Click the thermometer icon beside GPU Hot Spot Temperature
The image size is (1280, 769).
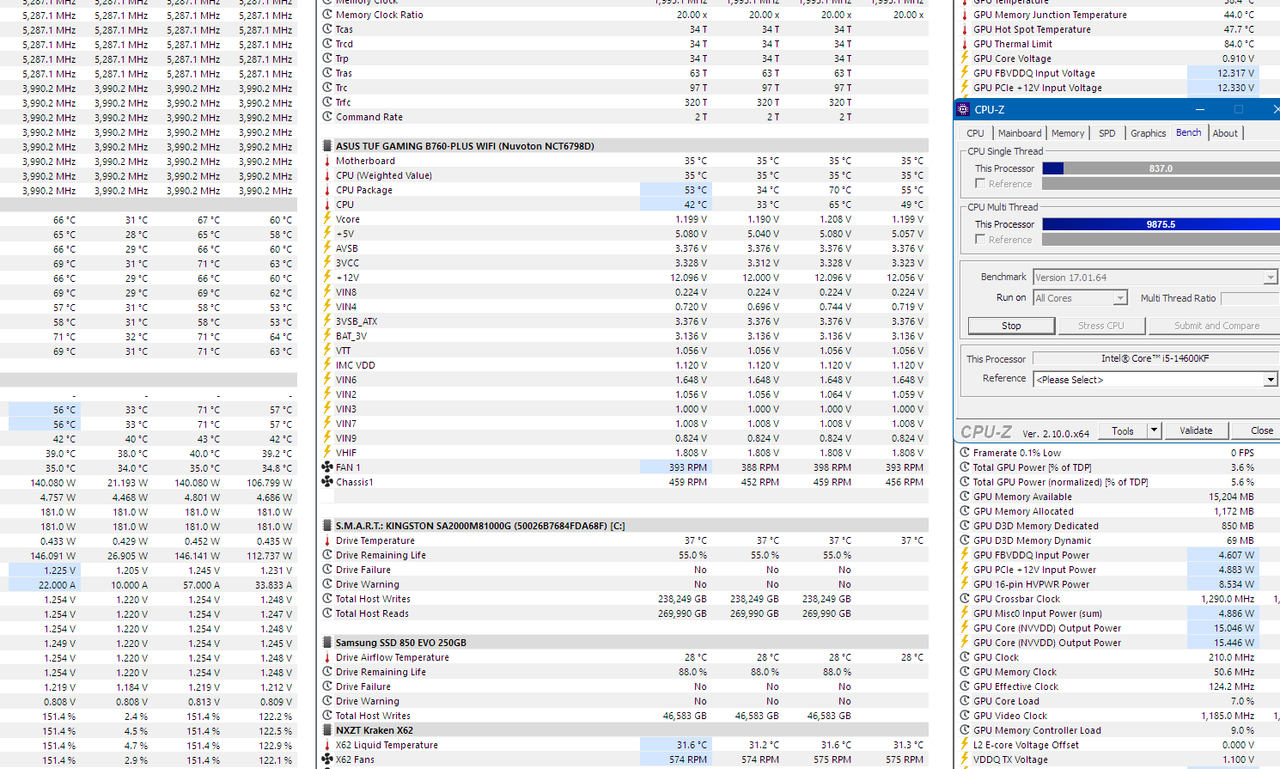(964, 30)
